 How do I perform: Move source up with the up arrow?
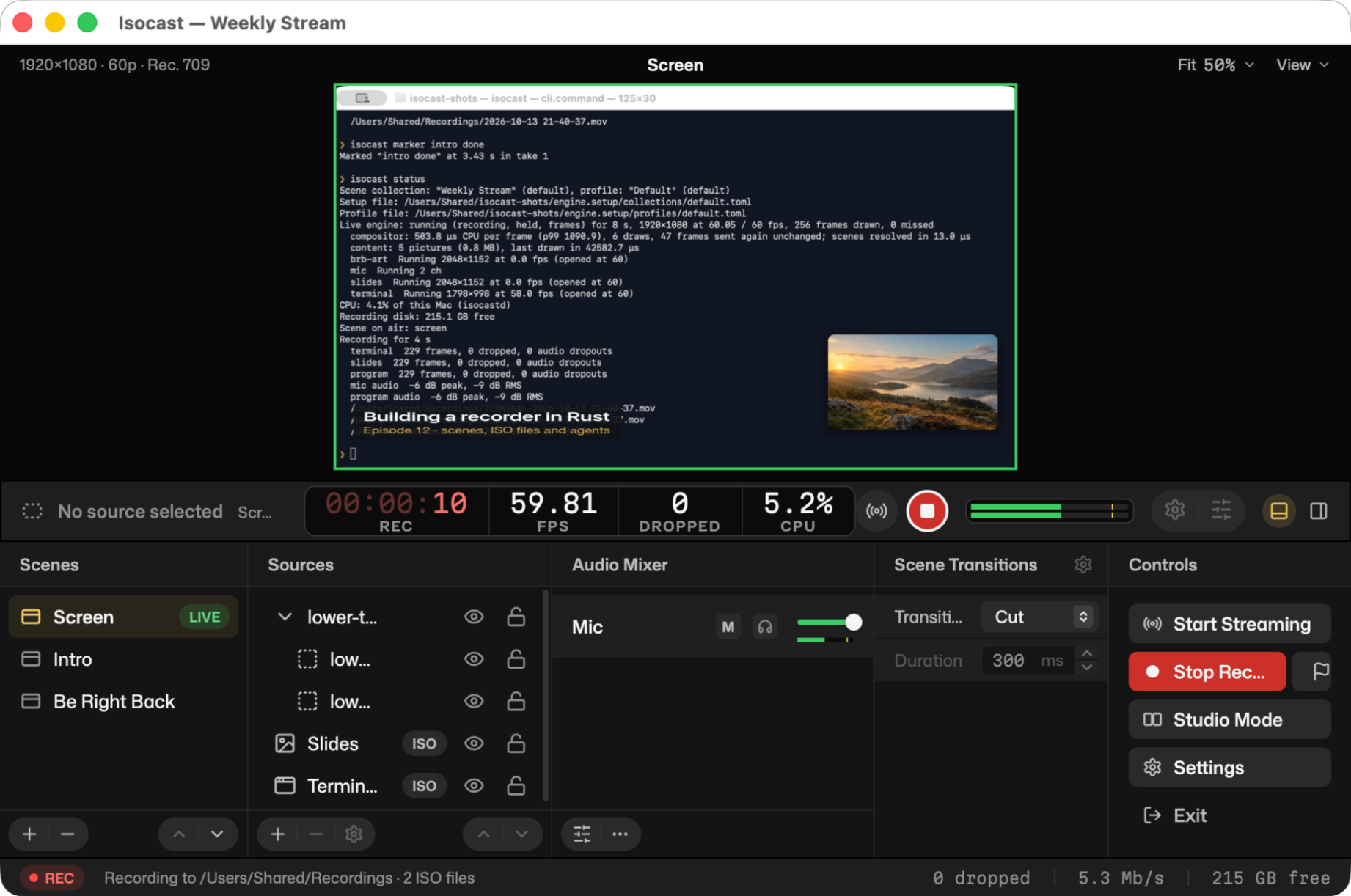[x=484, y=834]
